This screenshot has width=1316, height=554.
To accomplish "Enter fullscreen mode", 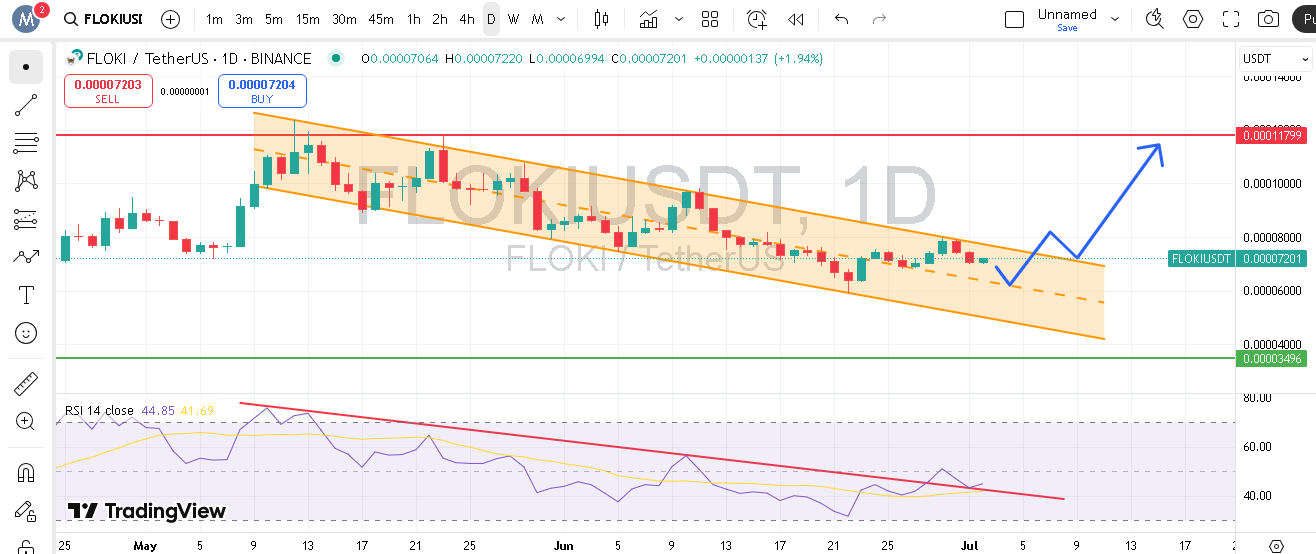I will (1231, 19).
